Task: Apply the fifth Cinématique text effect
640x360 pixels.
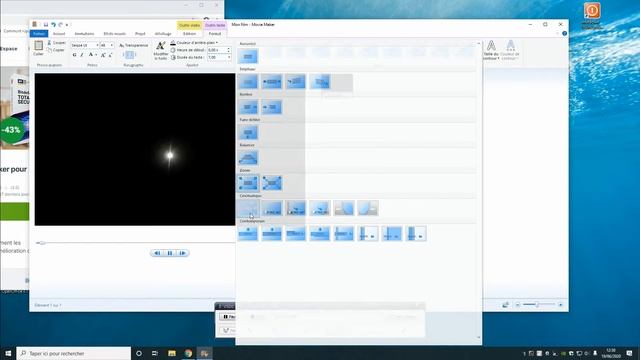Action: 344,209
